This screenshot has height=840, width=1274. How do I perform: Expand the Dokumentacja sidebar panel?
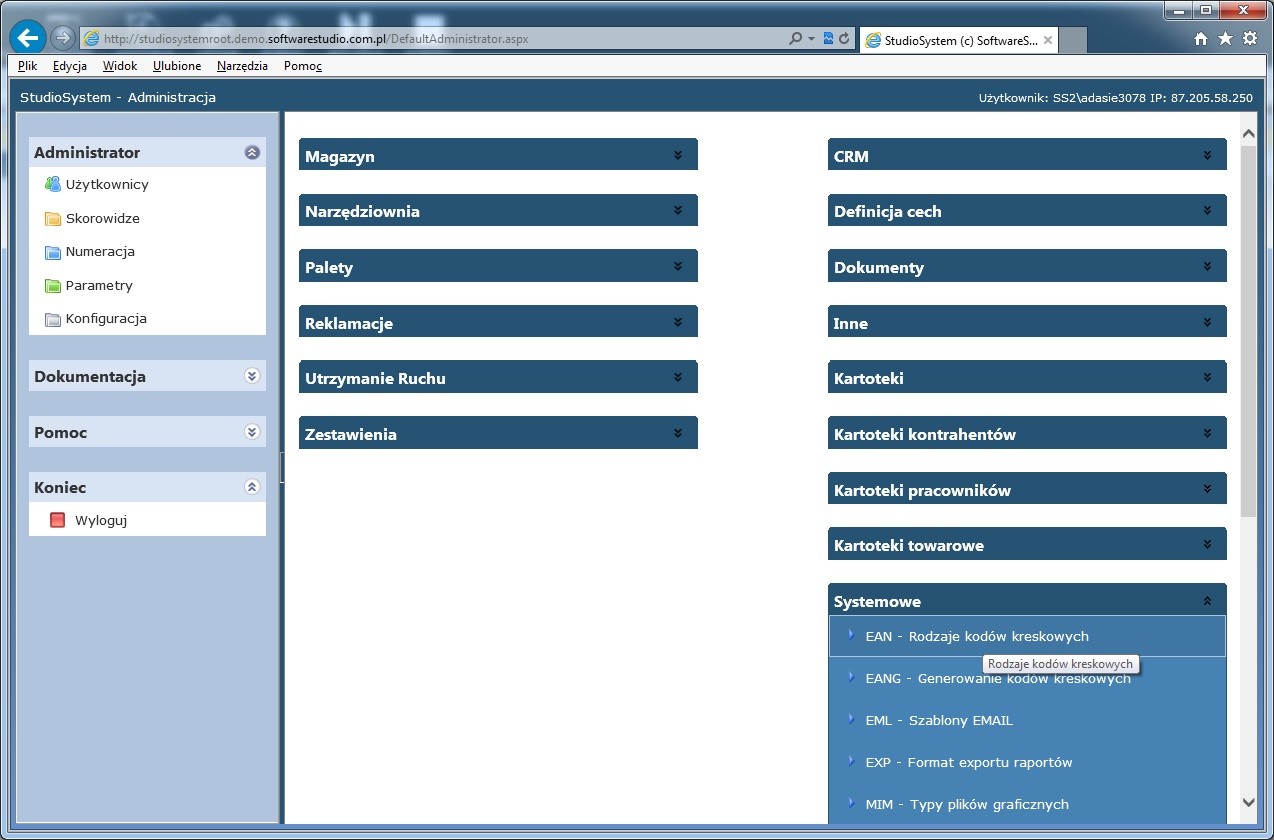(252, 376)
